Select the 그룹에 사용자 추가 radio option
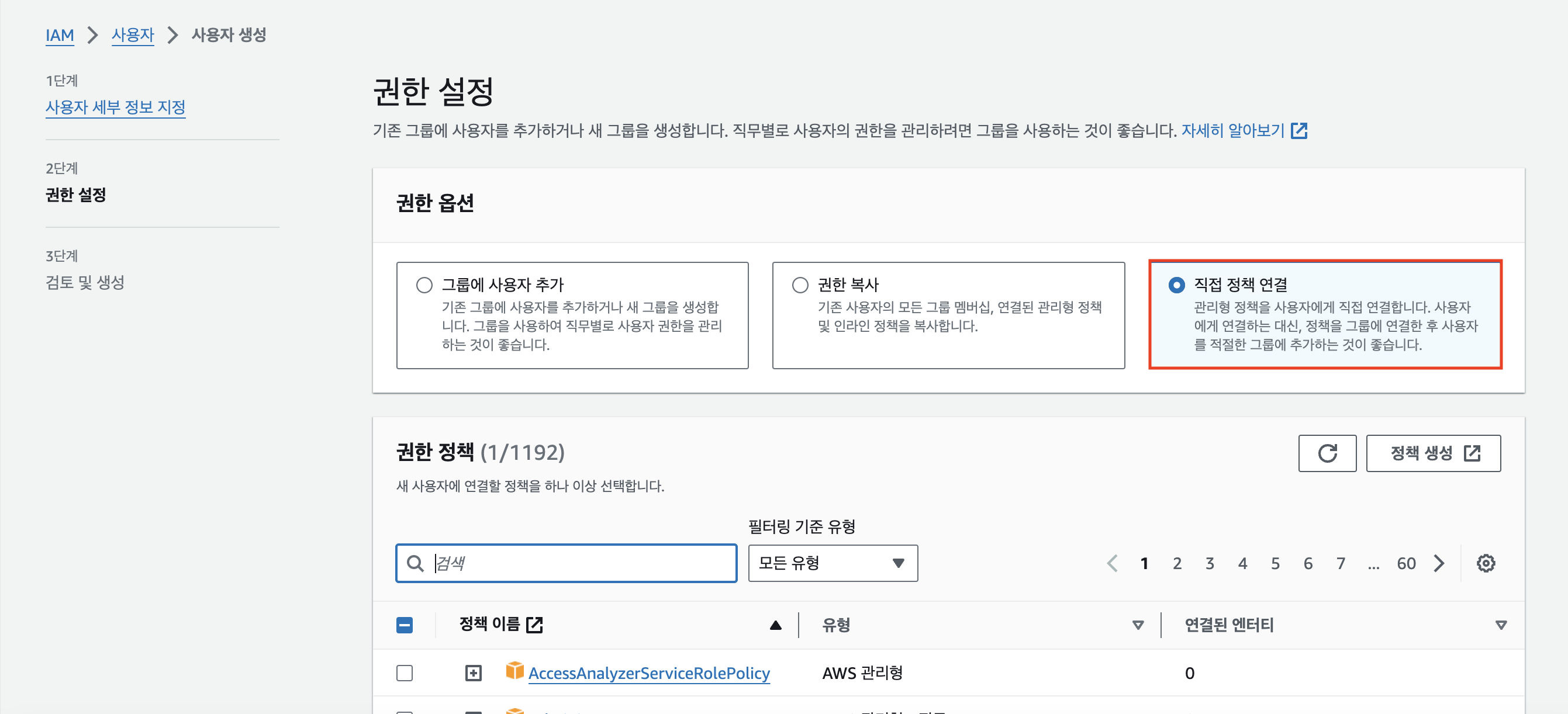Screen dimensions: 1568x714 (x=424, y=285)
